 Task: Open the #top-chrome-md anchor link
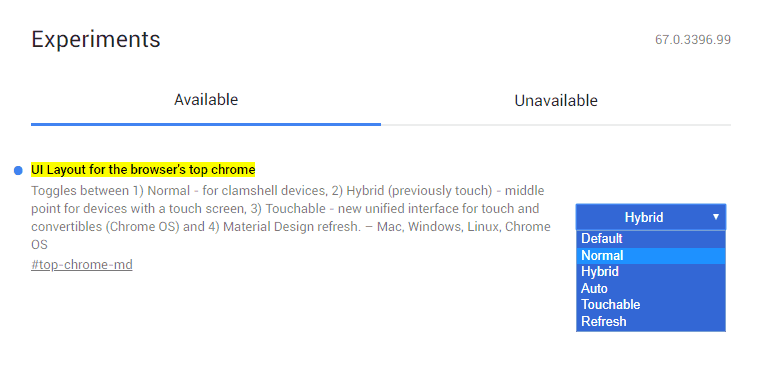[82, 265]
